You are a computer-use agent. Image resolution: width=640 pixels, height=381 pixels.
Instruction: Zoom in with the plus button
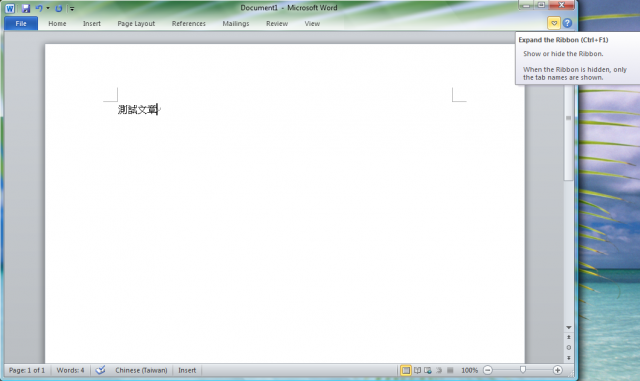pos(558,370)
